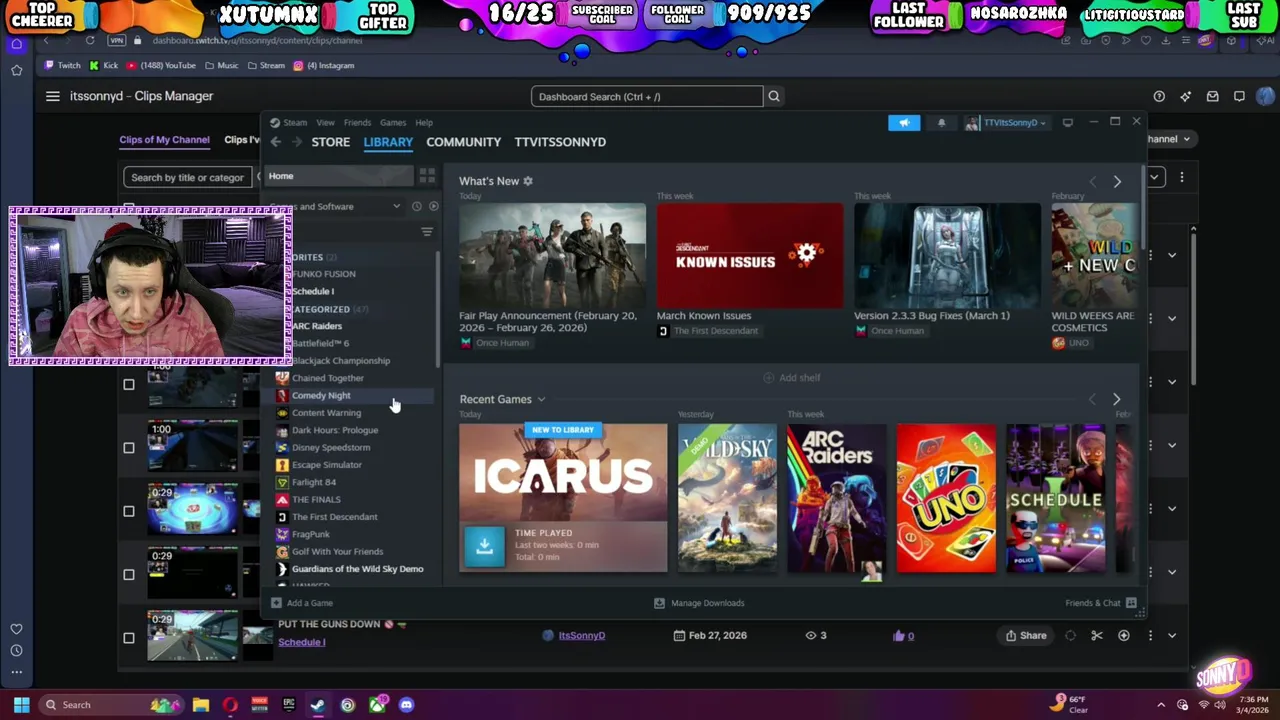
Task: Open Steam Friends menu
Action: pos(357,123)
